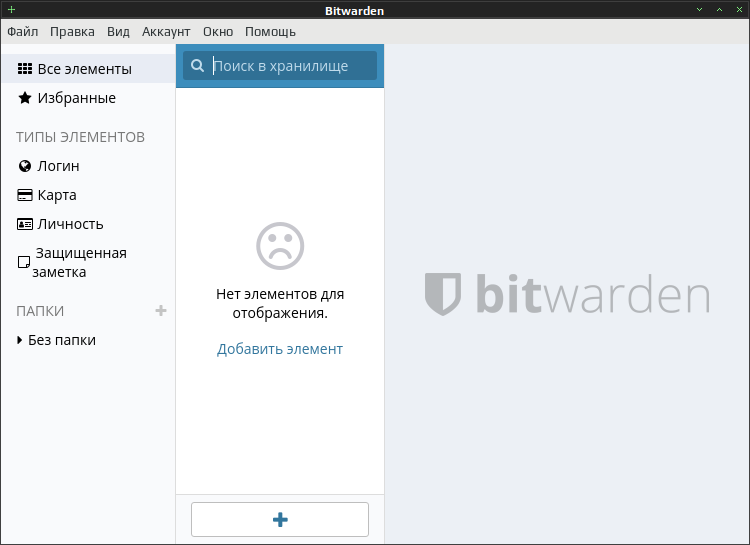The image size is (750, 545).
Task: Click the magnifier search icon
Action: 197,66
